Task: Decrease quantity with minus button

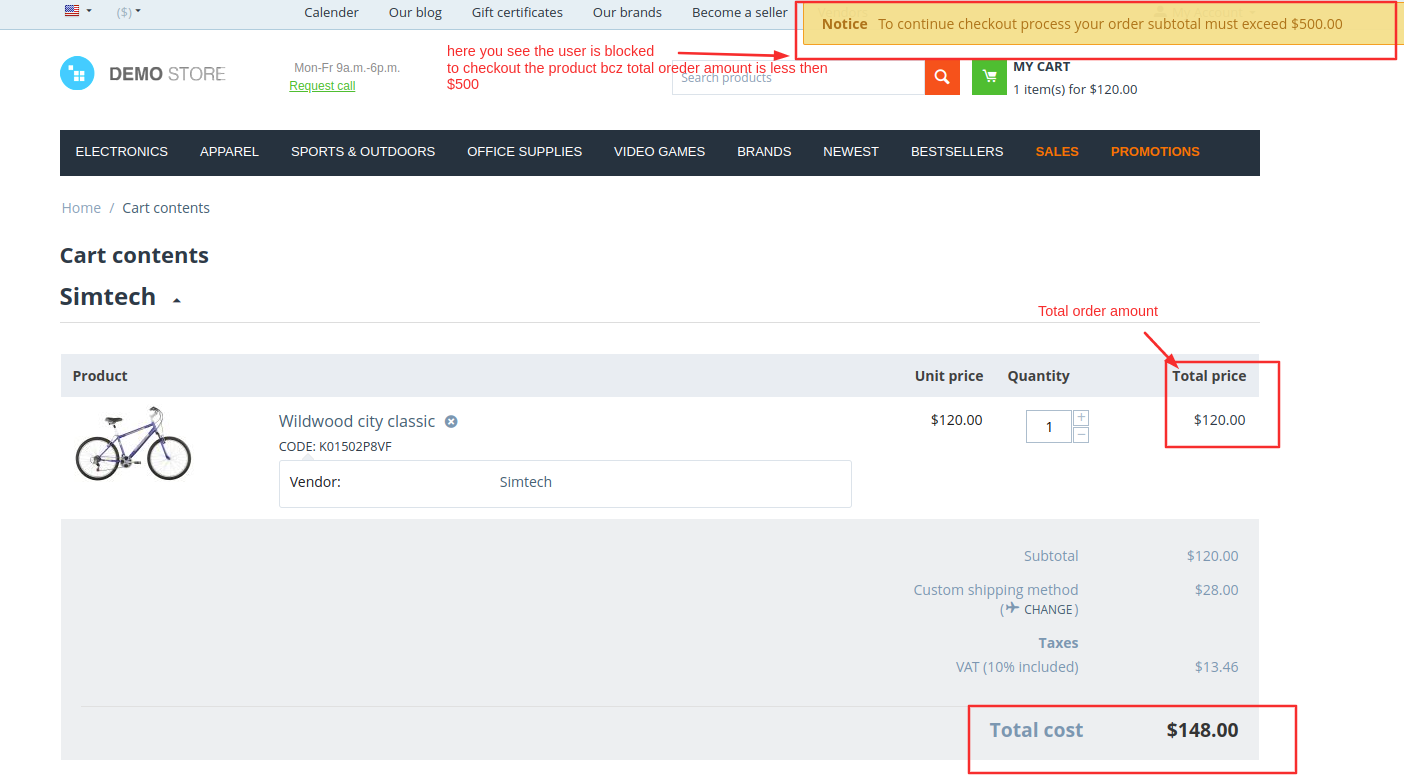Action: (1081, 434)
